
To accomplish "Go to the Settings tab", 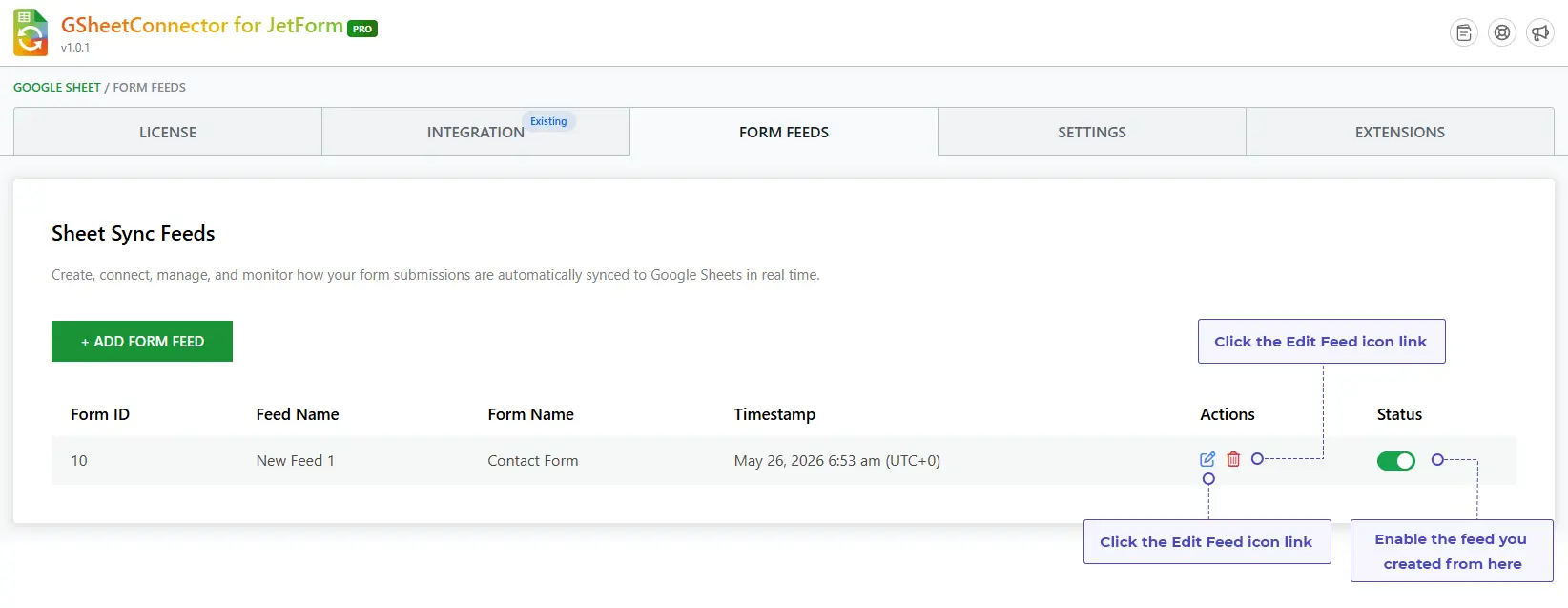I will pyautogui.click(x=1092, y=132).
